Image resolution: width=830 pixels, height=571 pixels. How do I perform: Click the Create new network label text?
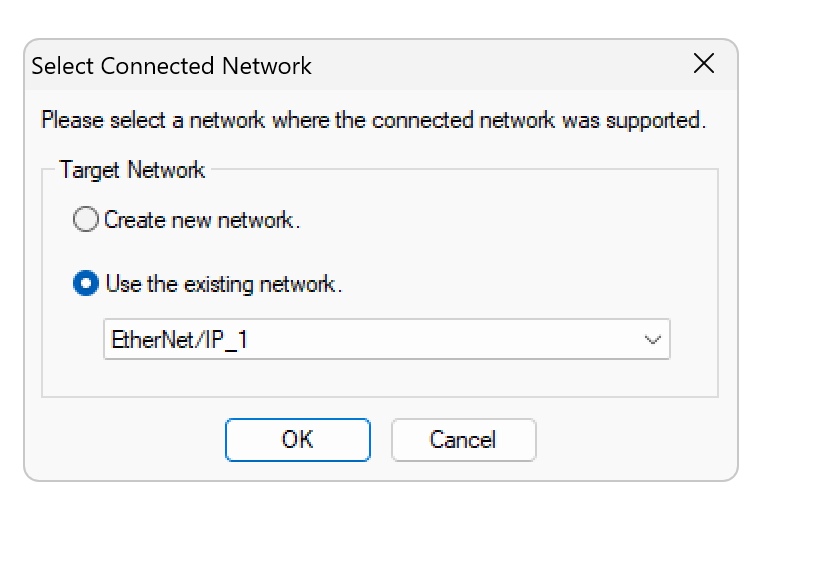tap(202, 220)
